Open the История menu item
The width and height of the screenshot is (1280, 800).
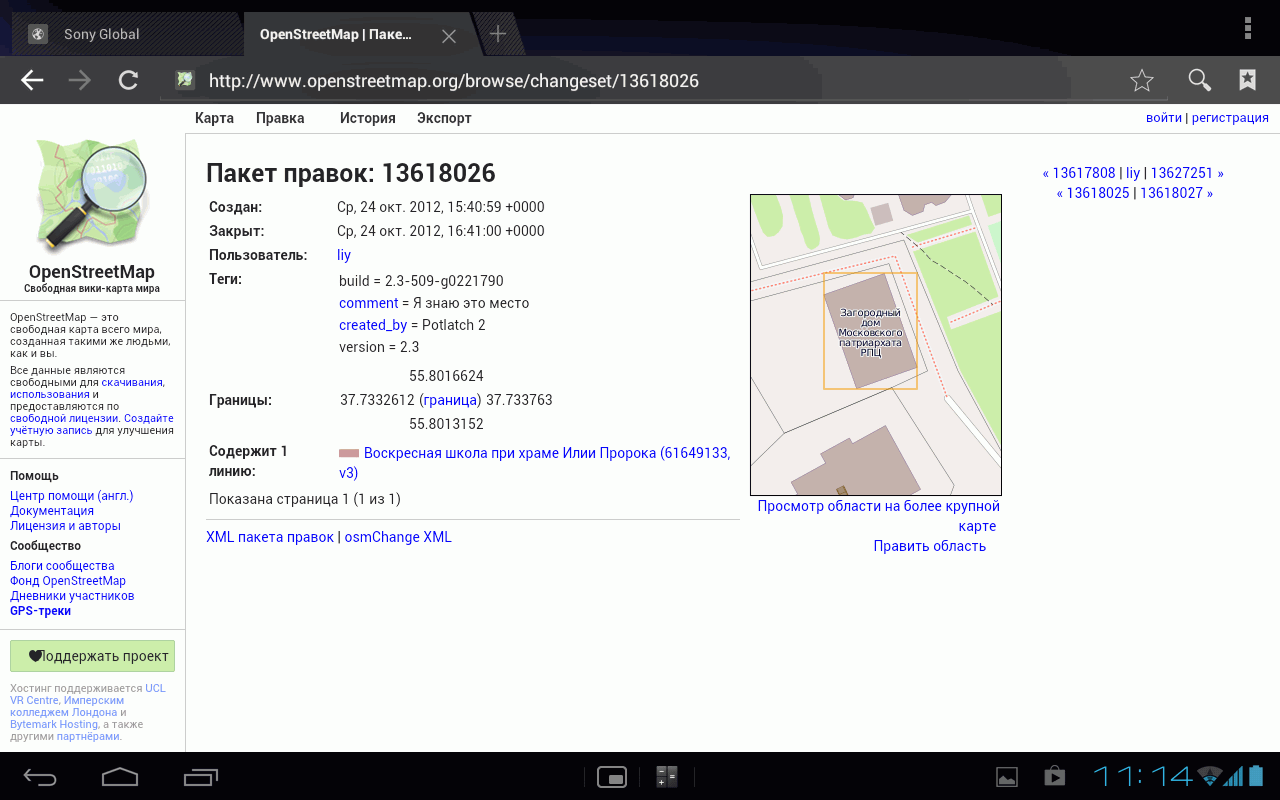[x=368, y=118]
